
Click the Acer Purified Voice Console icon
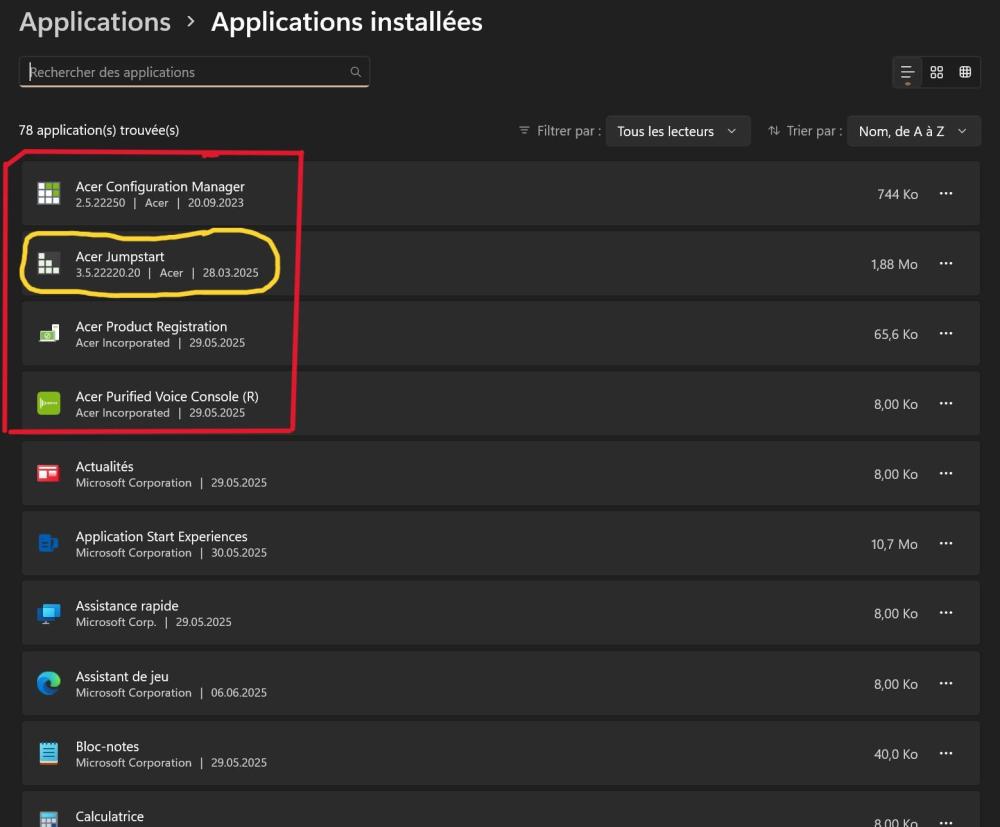click(48, 404)
